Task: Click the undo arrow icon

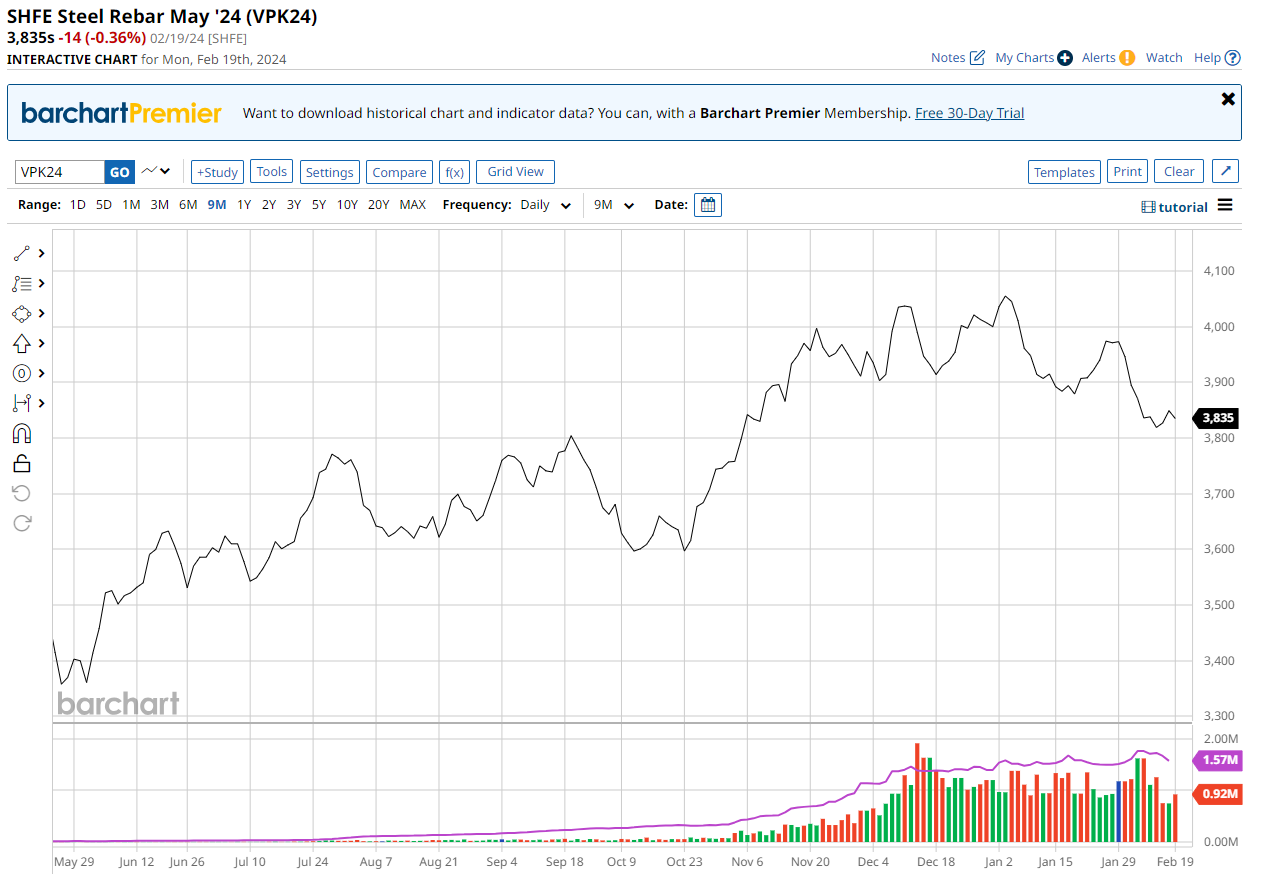Action: pos(22,493)
